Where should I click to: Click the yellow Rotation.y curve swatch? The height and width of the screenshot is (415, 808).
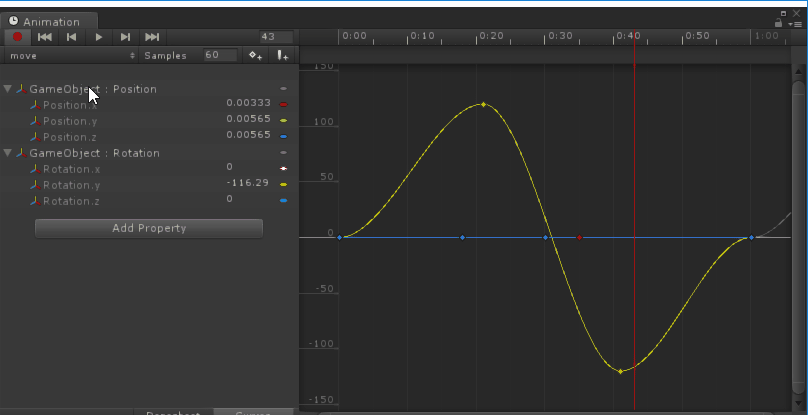[x=283, y=185]
